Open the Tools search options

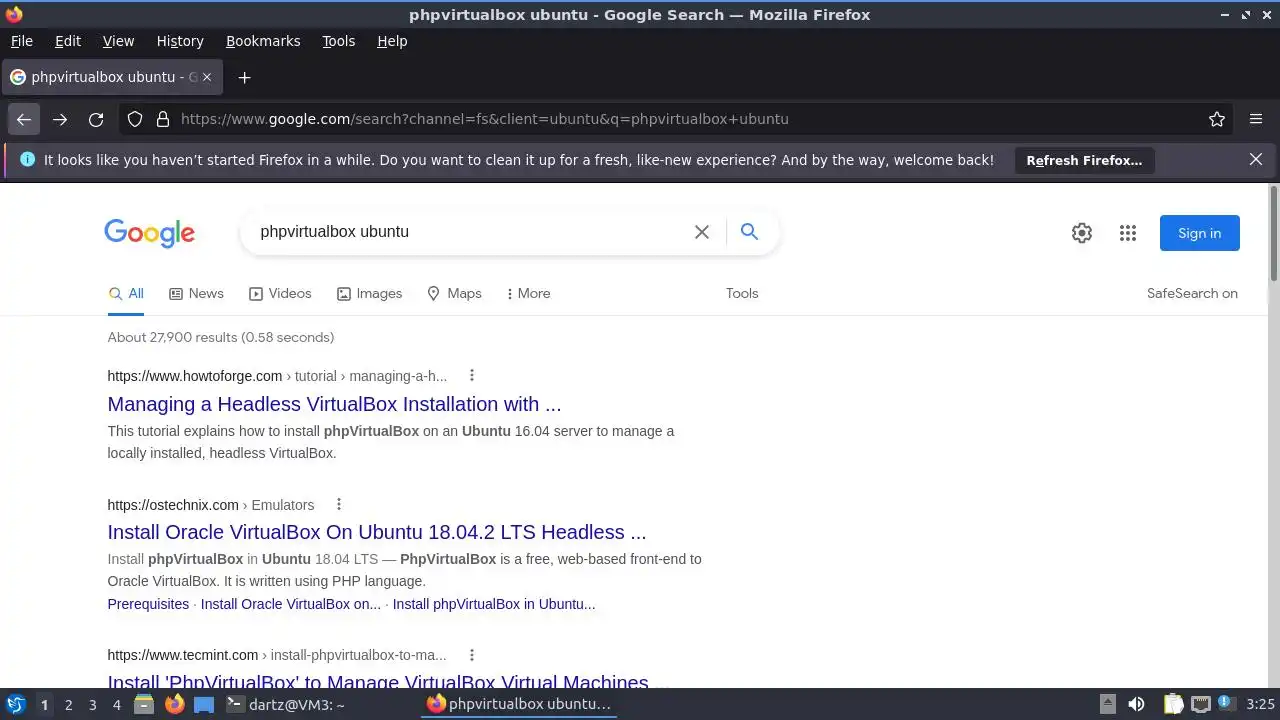[x=742, y=293]
